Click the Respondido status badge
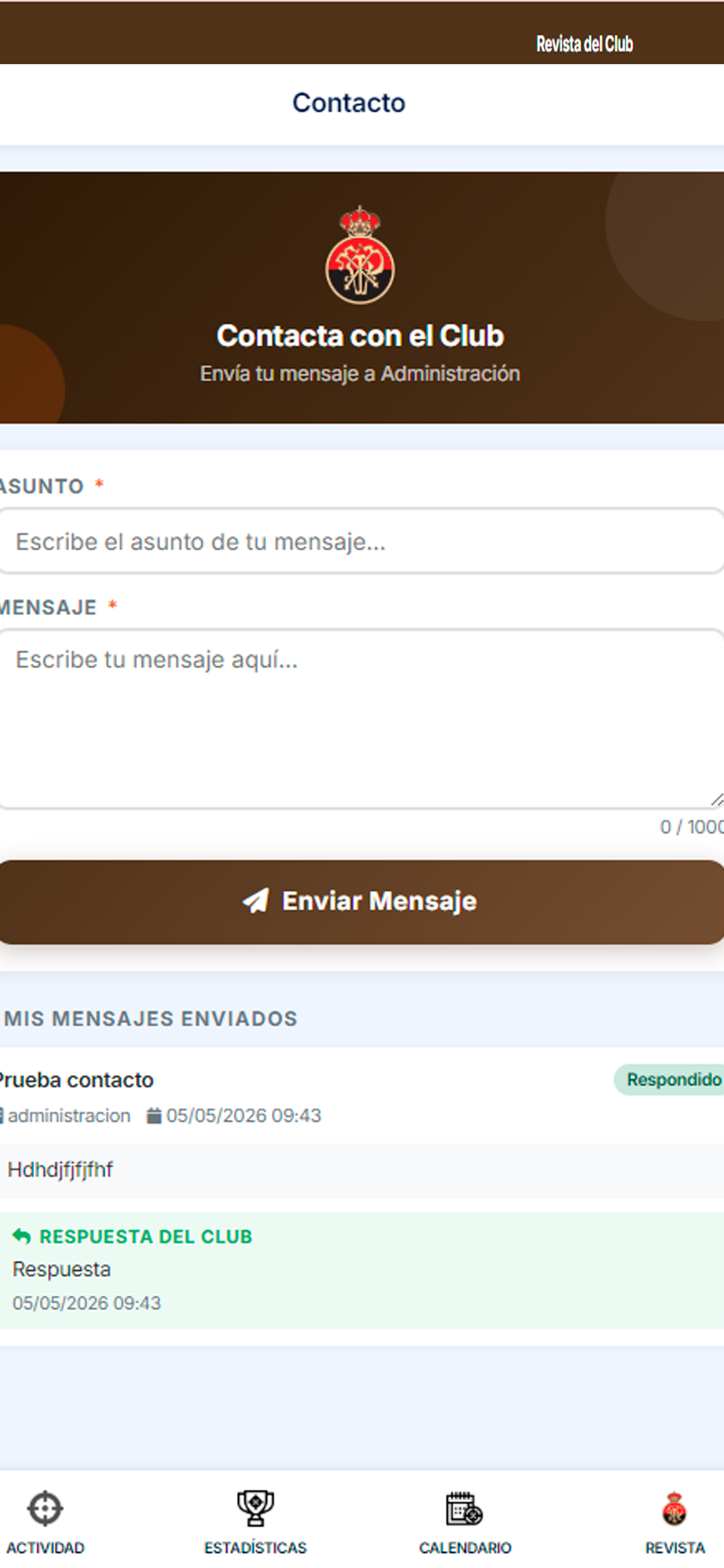The width and height of the screenshot is (724, 1568). point(669,1080)
